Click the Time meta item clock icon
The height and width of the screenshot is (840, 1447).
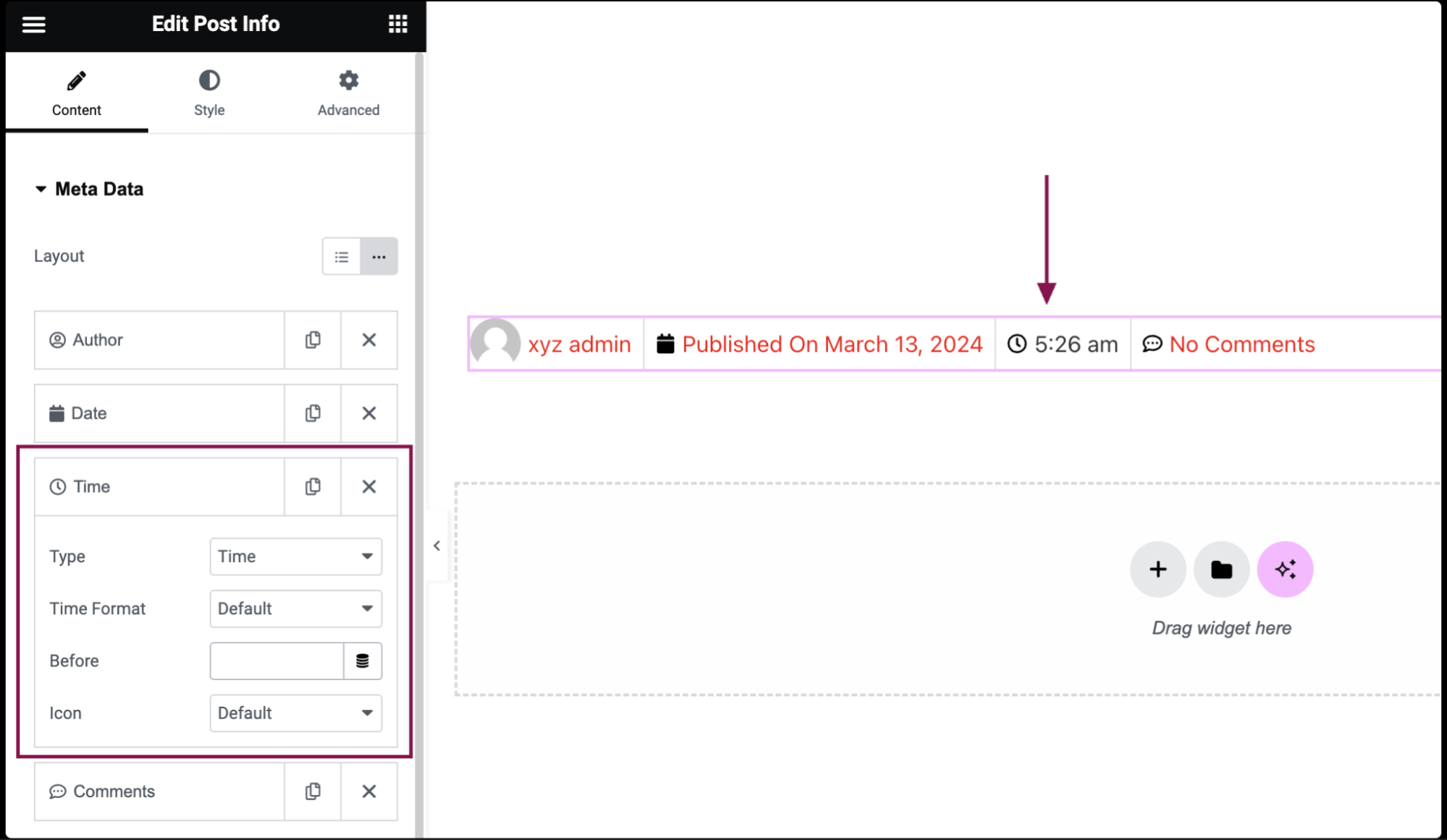pyautogui.click(x=57, y=486)
